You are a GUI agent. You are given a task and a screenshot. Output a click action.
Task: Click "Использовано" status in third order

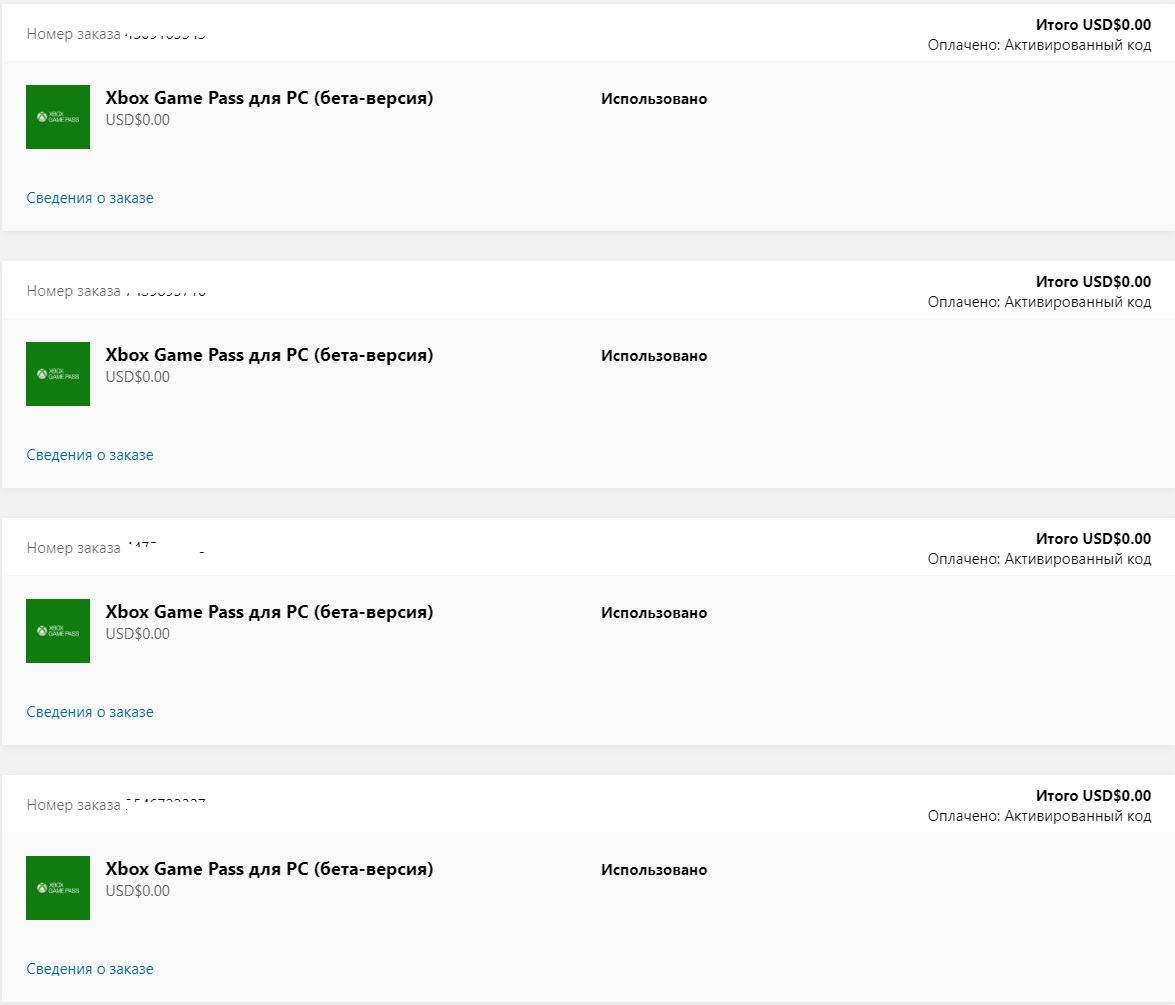click(x=654, y=613)
